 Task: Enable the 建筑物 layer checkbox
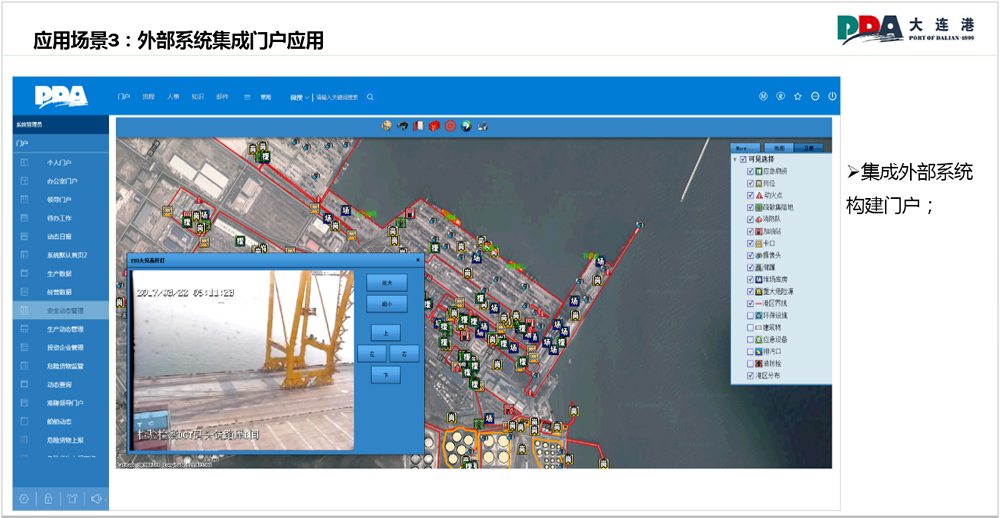751,327
